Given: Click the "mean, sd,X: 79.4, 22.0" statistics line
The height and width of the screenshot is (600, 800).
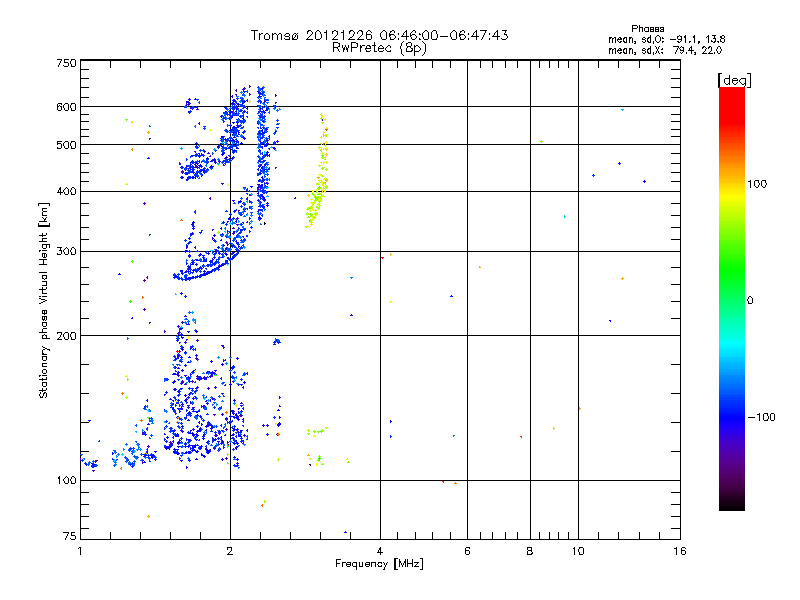Looking at the screenshot, I should pyautogui.click(x=665, y=50).
